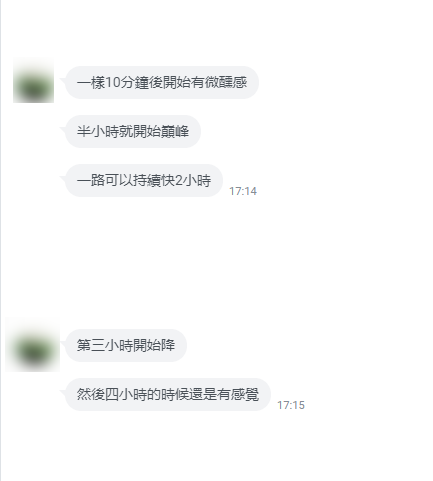Click the 17:14 timestamp
The height and width of the screenshot is (481, 433).
[243, 191]
